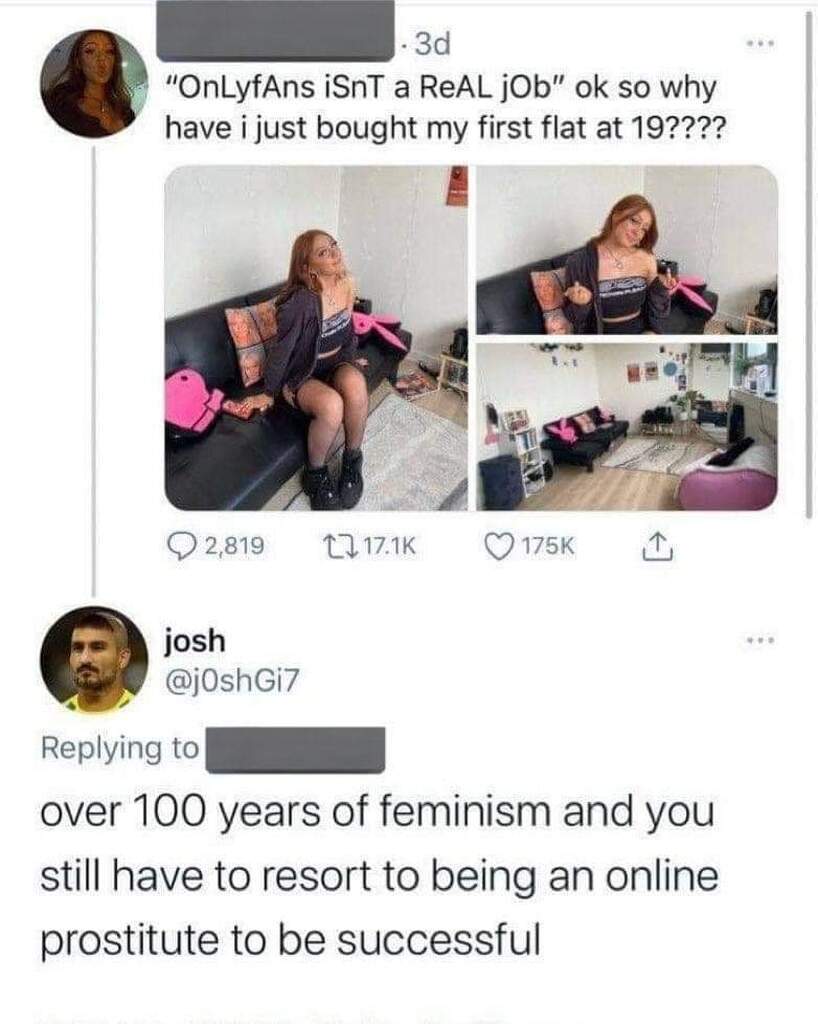Tap the share upload arrow icon
The image size is (818, 1024).
[x=657, y=546]
